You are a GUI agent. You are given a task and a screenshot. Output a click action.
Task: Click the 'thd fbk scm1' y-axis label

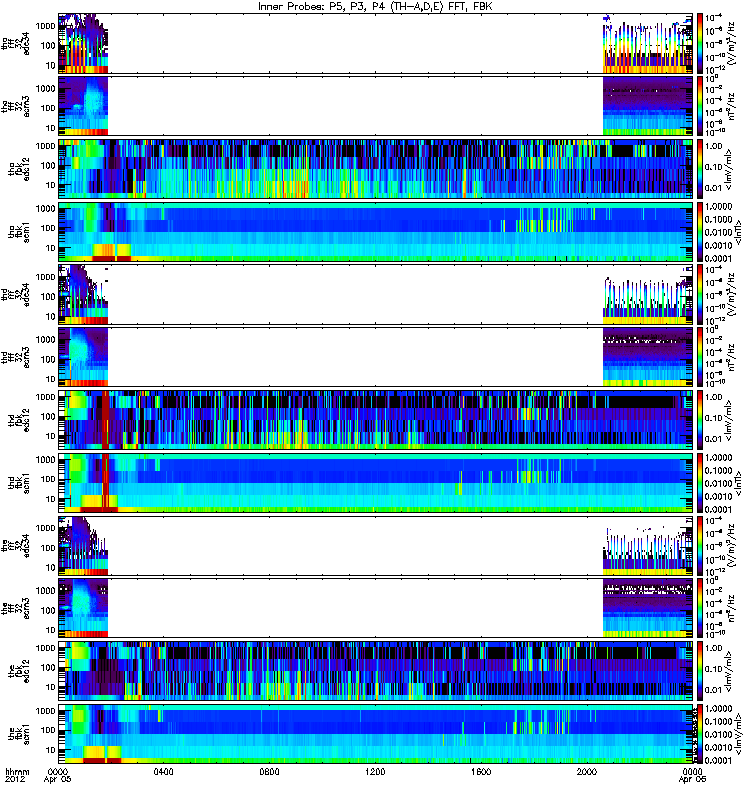19,483
